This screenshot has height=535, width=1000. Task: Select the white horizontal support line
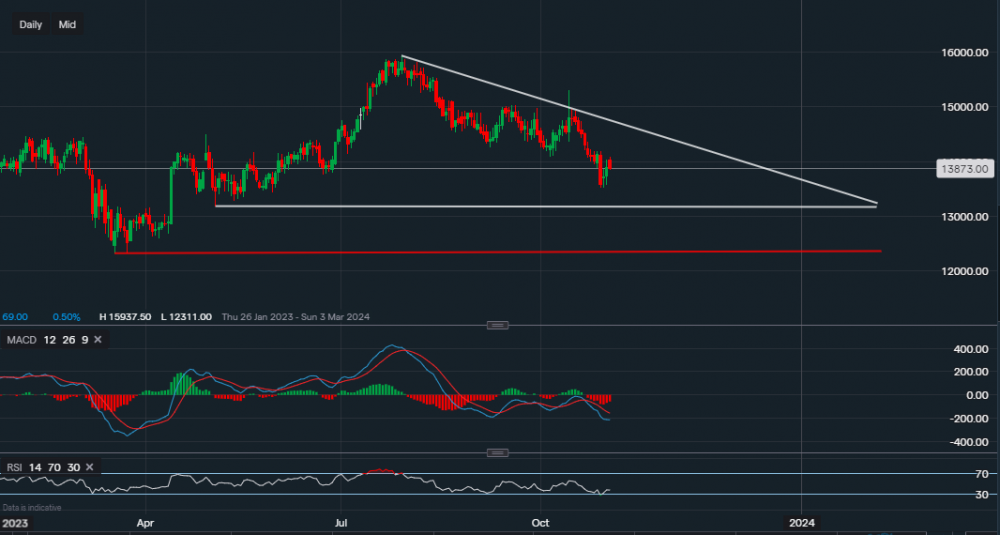coord(550,207)
